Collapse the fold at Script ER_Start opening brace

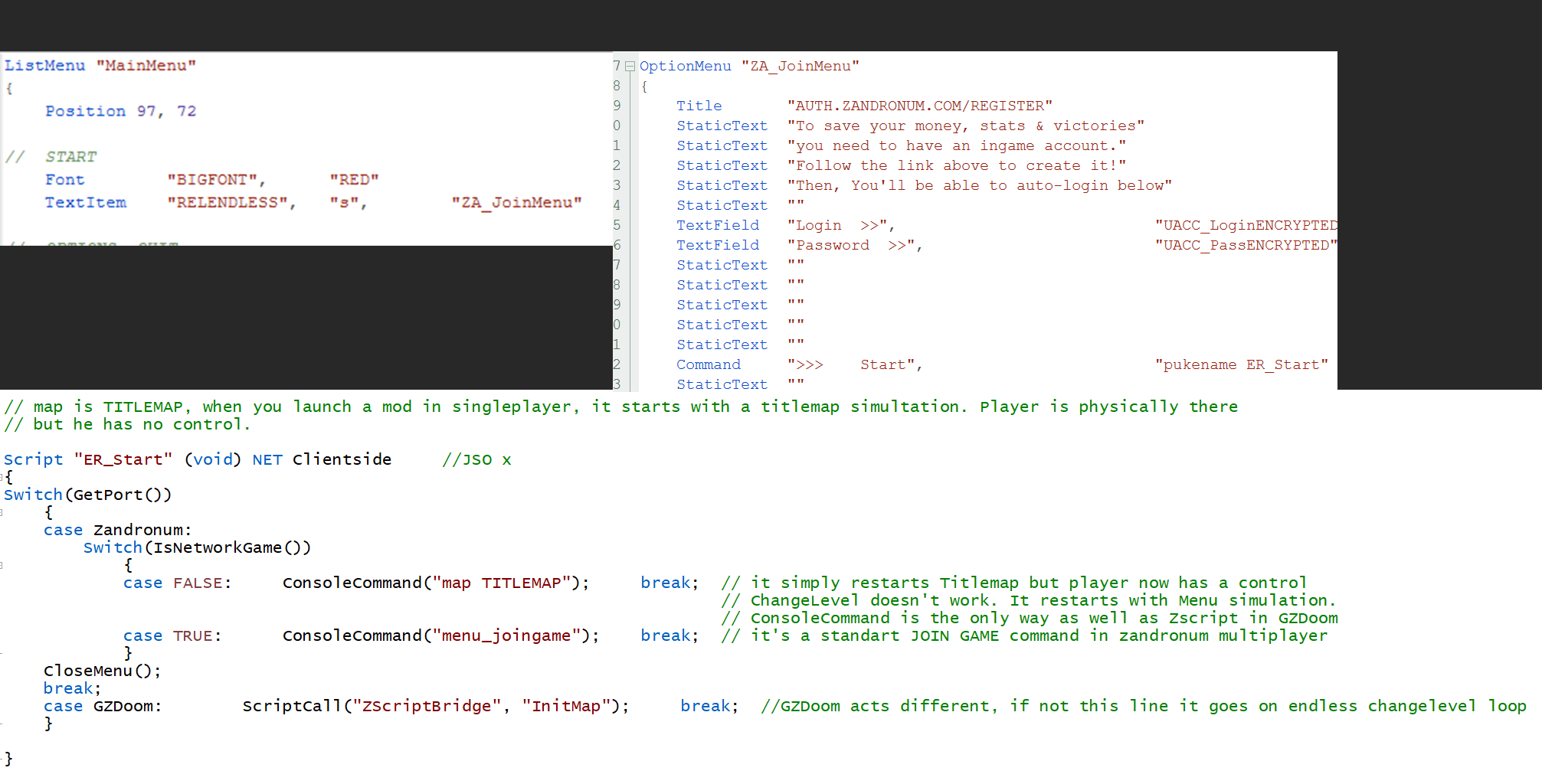[x=2, y=478]
